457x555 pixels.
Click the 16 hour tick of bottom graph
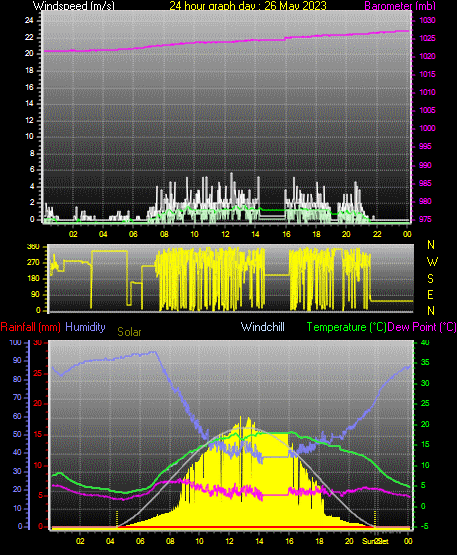[x=289, y=541]
